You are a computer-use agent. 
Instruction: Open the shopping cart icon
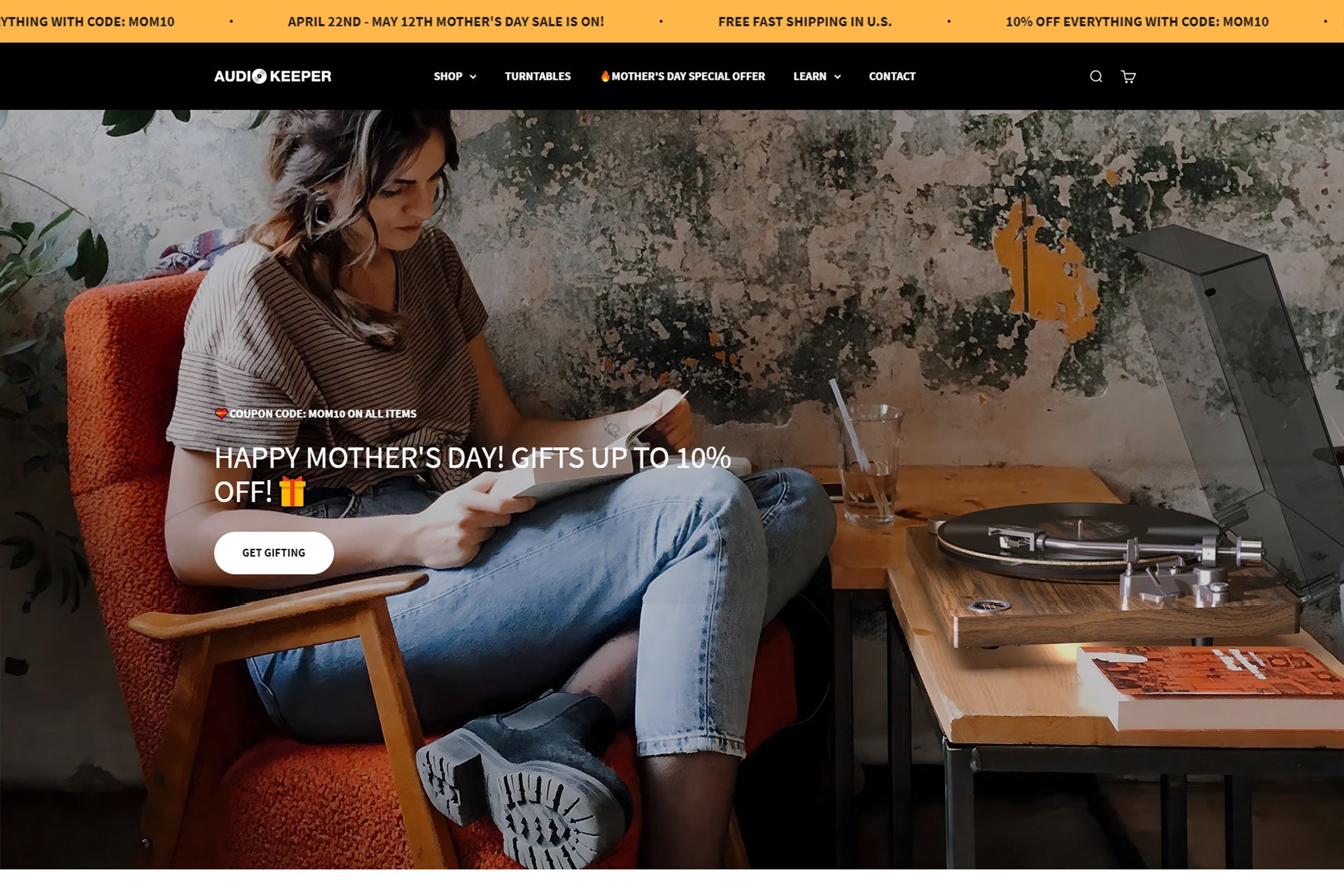click(1128, 76)
